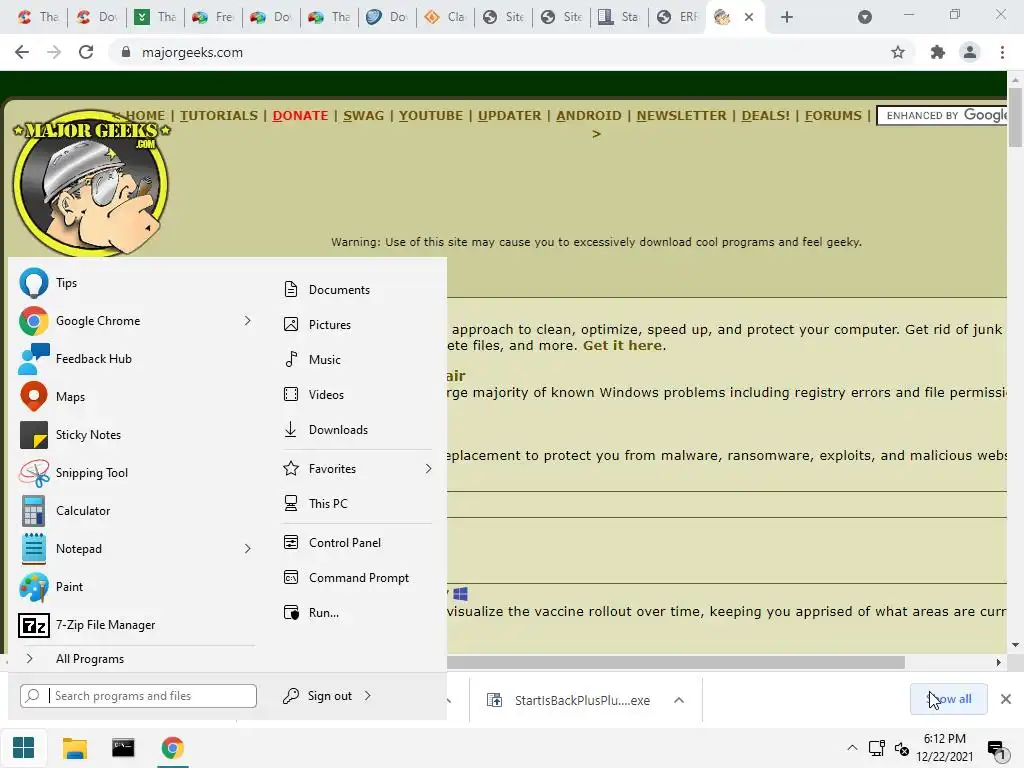Open the Tips app icon
This screenshot has height=768, width=1024.
[x=33, y=283]
